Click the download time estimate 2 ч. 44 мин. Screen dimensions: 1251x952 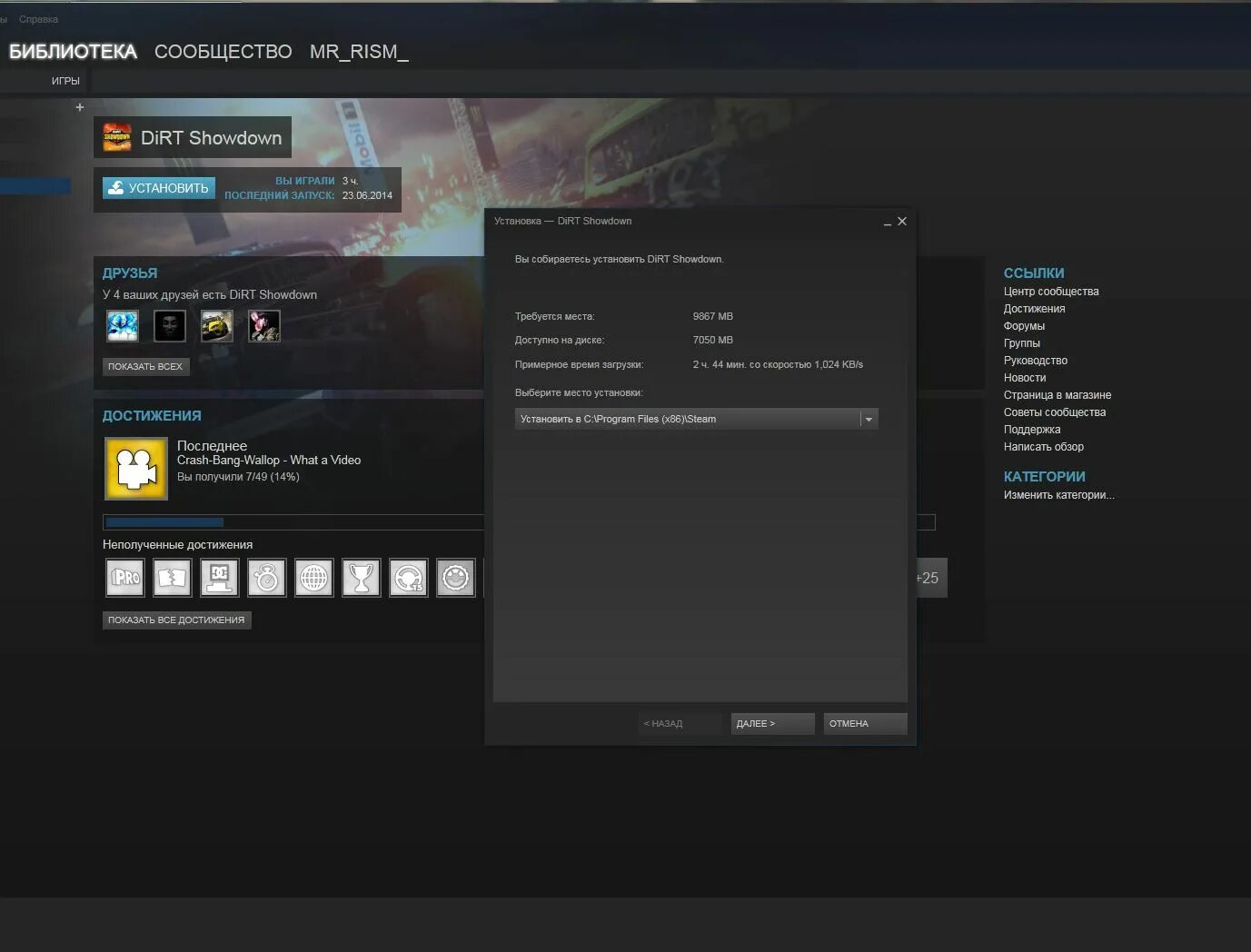point(778,364)
